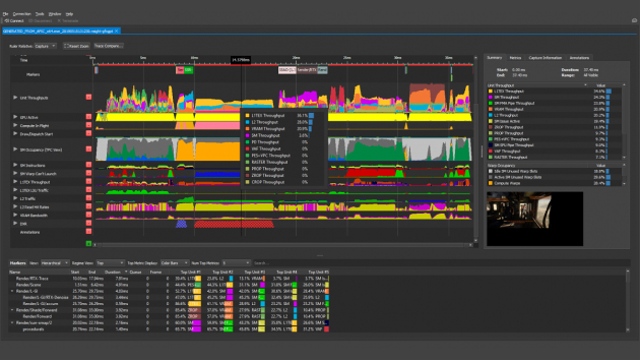The height and width of the screenshot is (360, 640).
Task: Open the Connection menu
Action: (x=22, y=14)
